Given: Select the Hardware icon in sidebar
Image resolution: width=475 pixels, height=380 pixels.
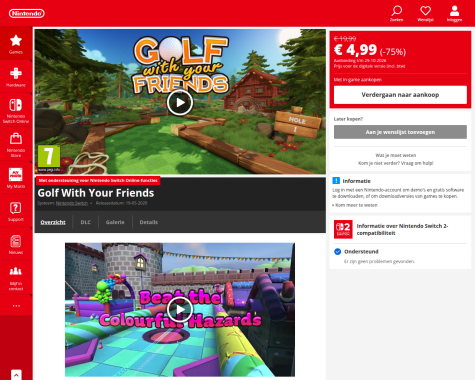Looking at the screenshot, I should (x=16, y=73).
